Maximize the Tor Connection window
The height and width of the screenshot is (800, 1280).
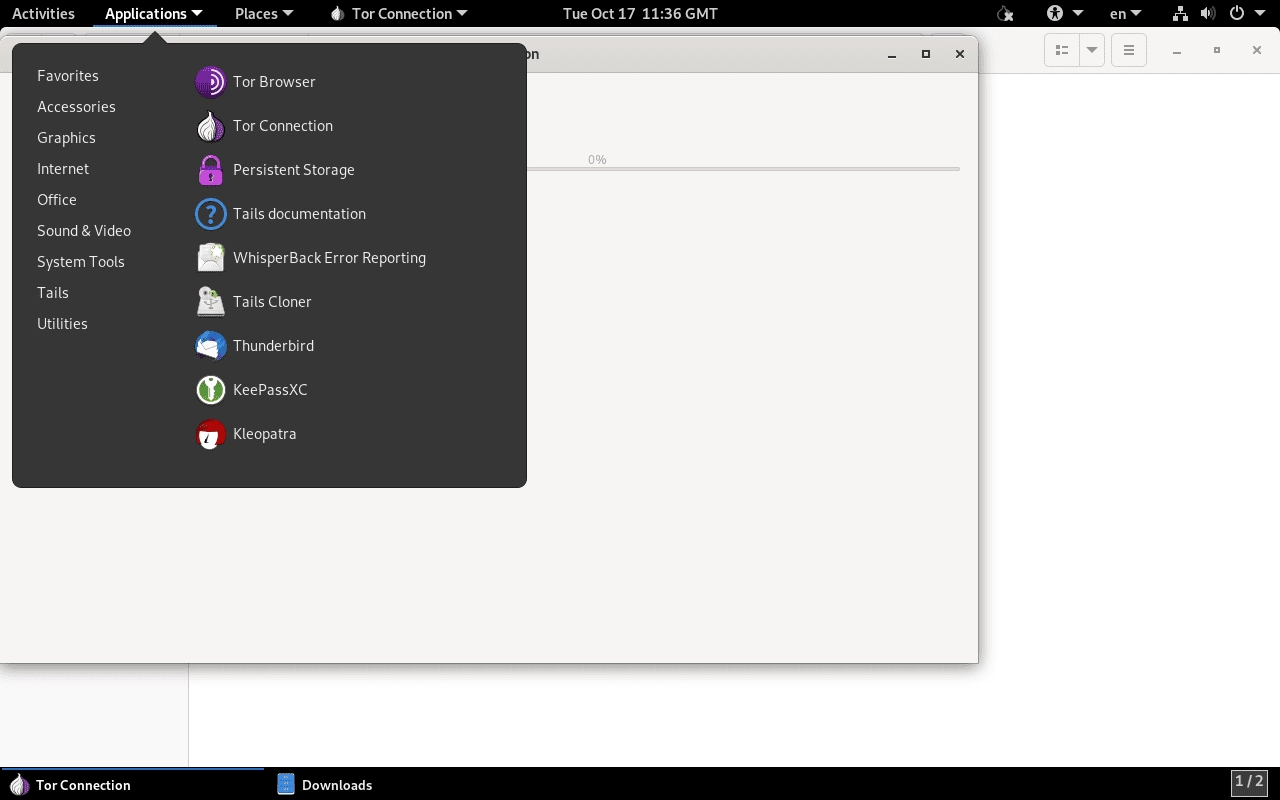point(926,54)
